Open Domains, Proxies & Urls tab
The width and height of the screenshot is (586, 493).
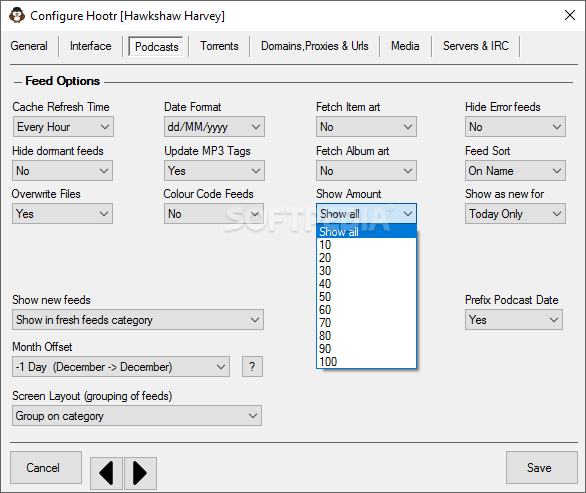point(315,46)
